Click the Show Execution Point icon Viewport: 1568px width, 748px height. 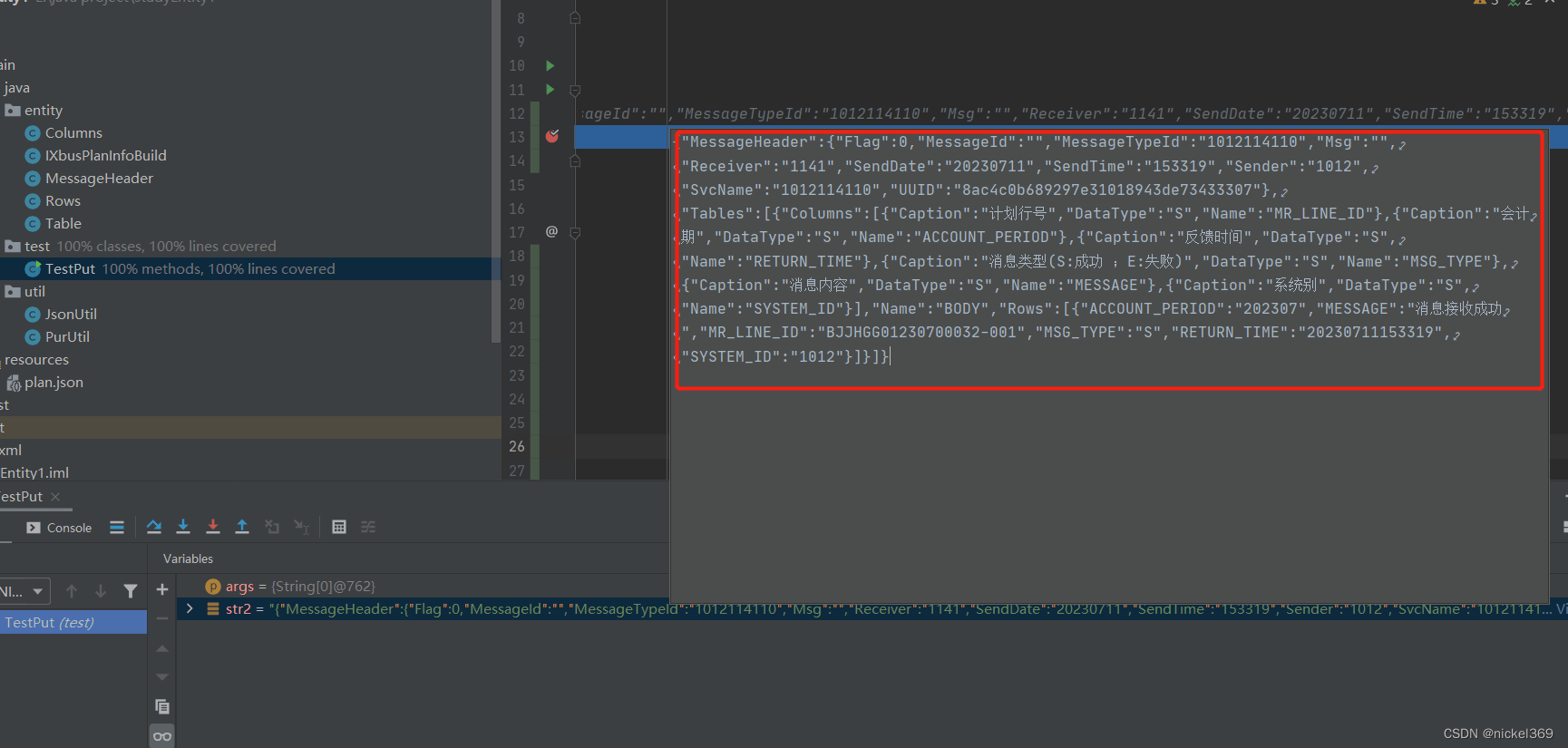(x=117, y=527)
